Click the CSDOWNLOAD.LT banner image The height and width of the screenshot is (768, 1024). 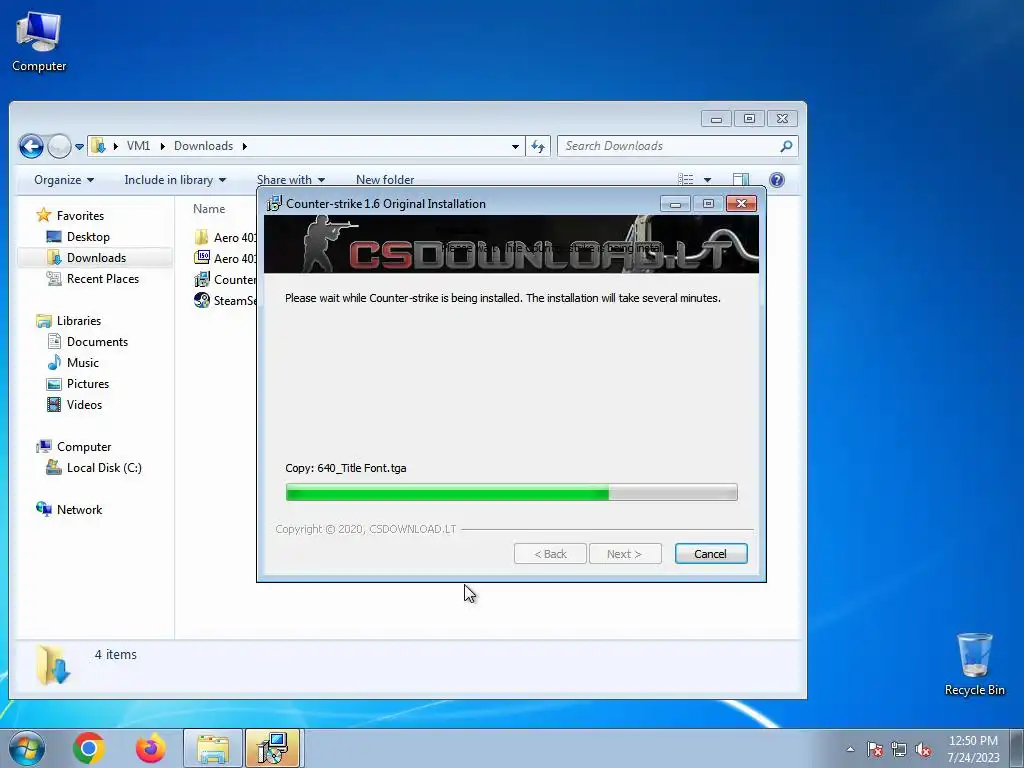[511, 244]
